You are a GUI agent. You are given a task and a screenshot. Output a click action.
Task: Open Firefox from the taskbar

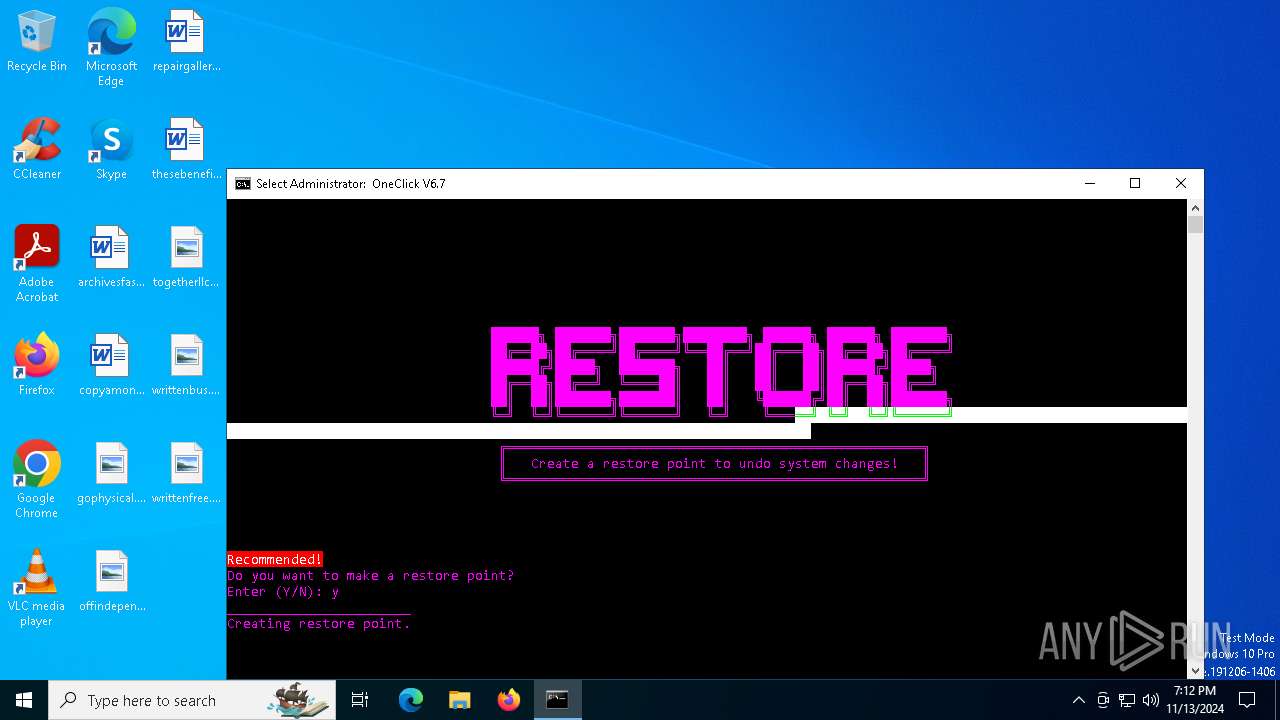(508, 700)
